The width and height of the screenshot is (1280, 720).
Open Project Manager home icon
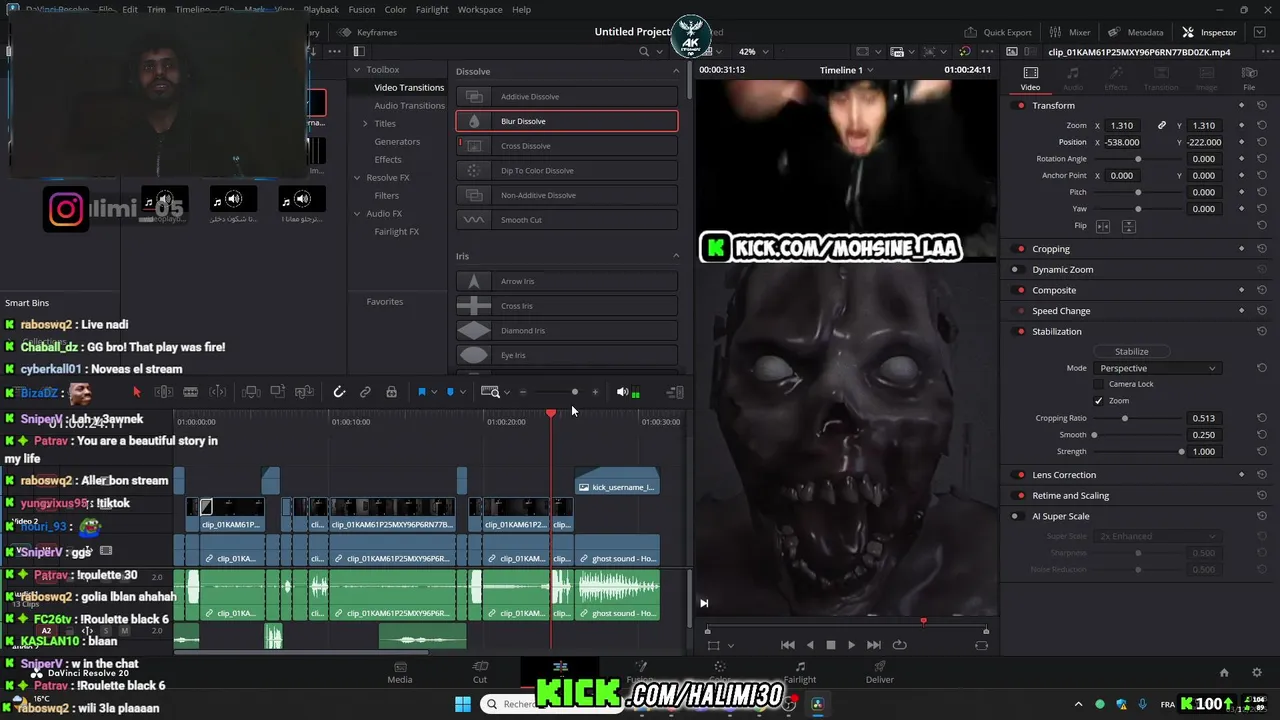1224,673
